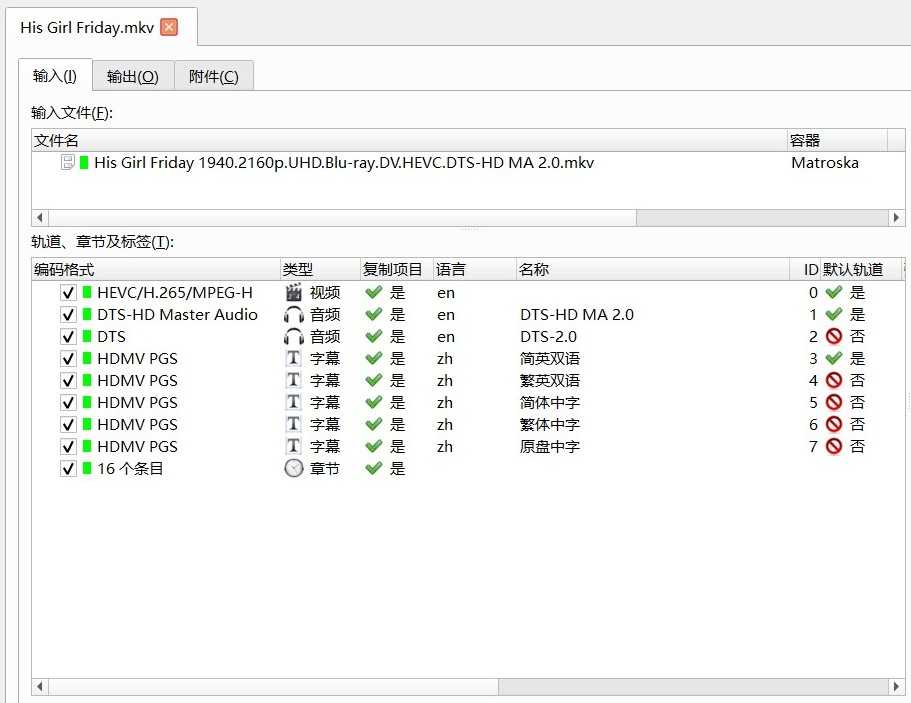Click left arrow of the track list bottom scrollbar

tap(41, 687)
